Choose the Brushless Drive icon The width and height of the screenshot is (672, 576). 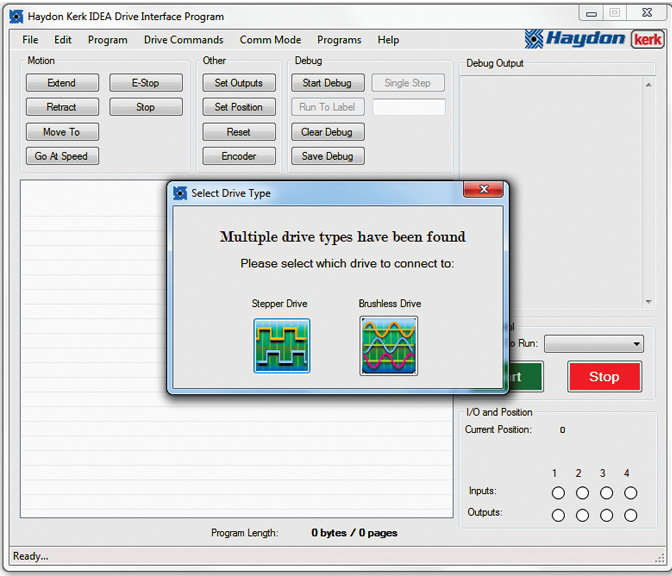pos(389,346)
